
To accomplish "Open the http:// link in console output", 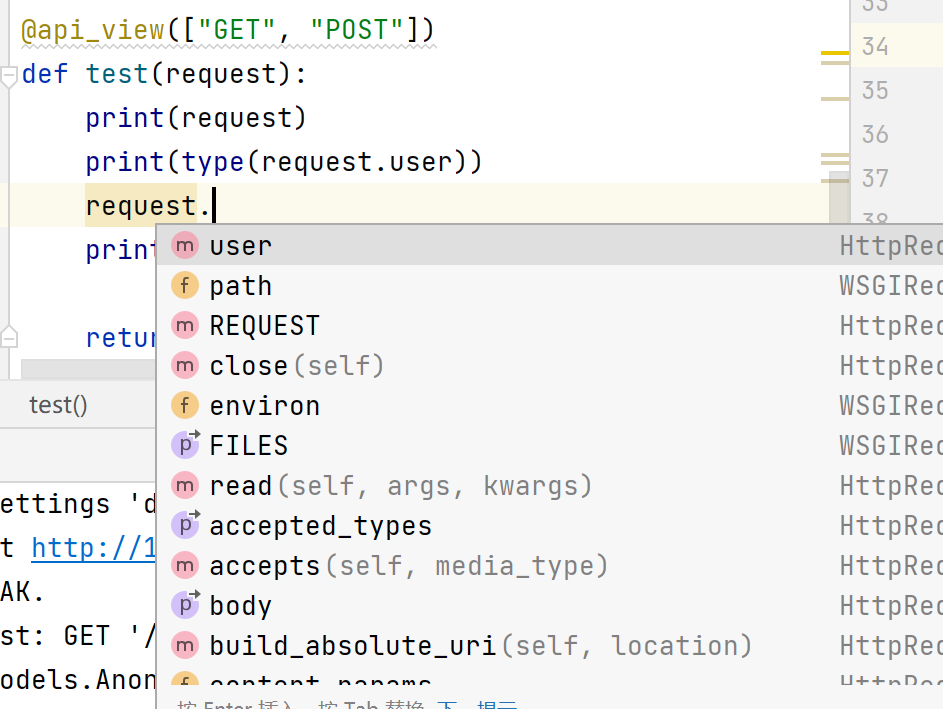I will pyautogui.click(x=94, y=548).
